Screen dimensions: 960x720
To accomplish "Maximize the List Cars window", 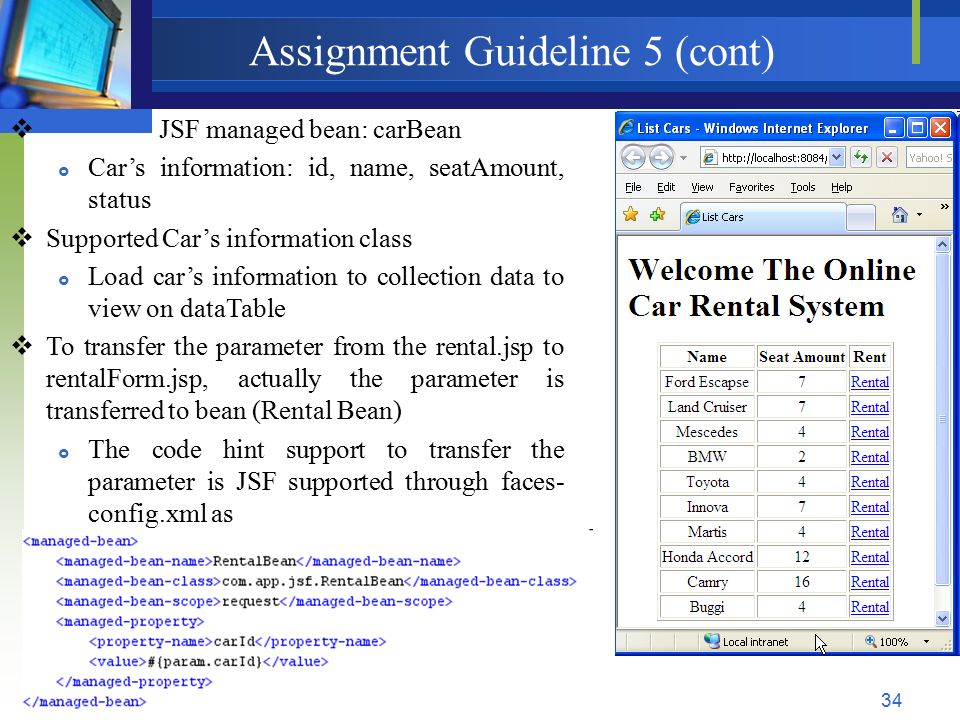I will [x=917, y=128].
